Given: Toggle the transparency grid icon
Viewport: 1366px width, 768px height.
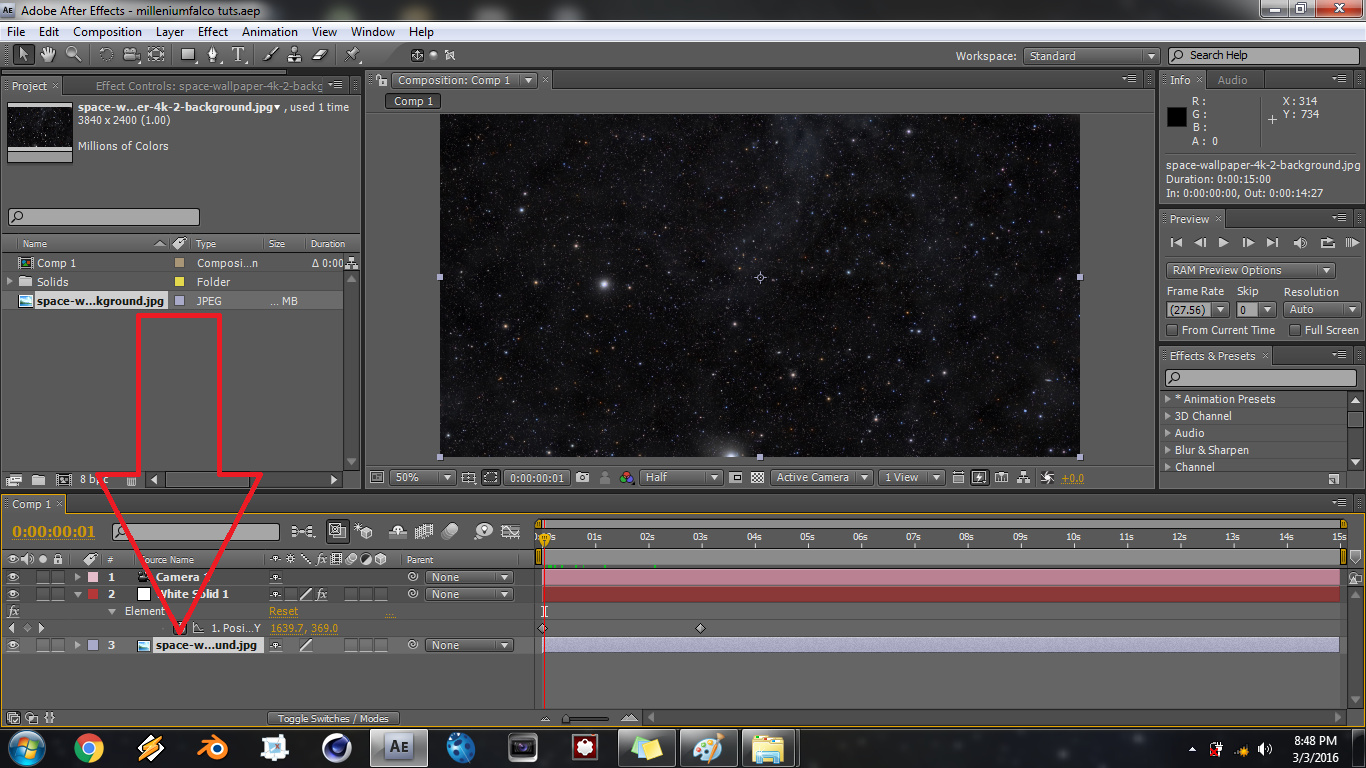Looking at the screenshot, I should coord(758,478).
